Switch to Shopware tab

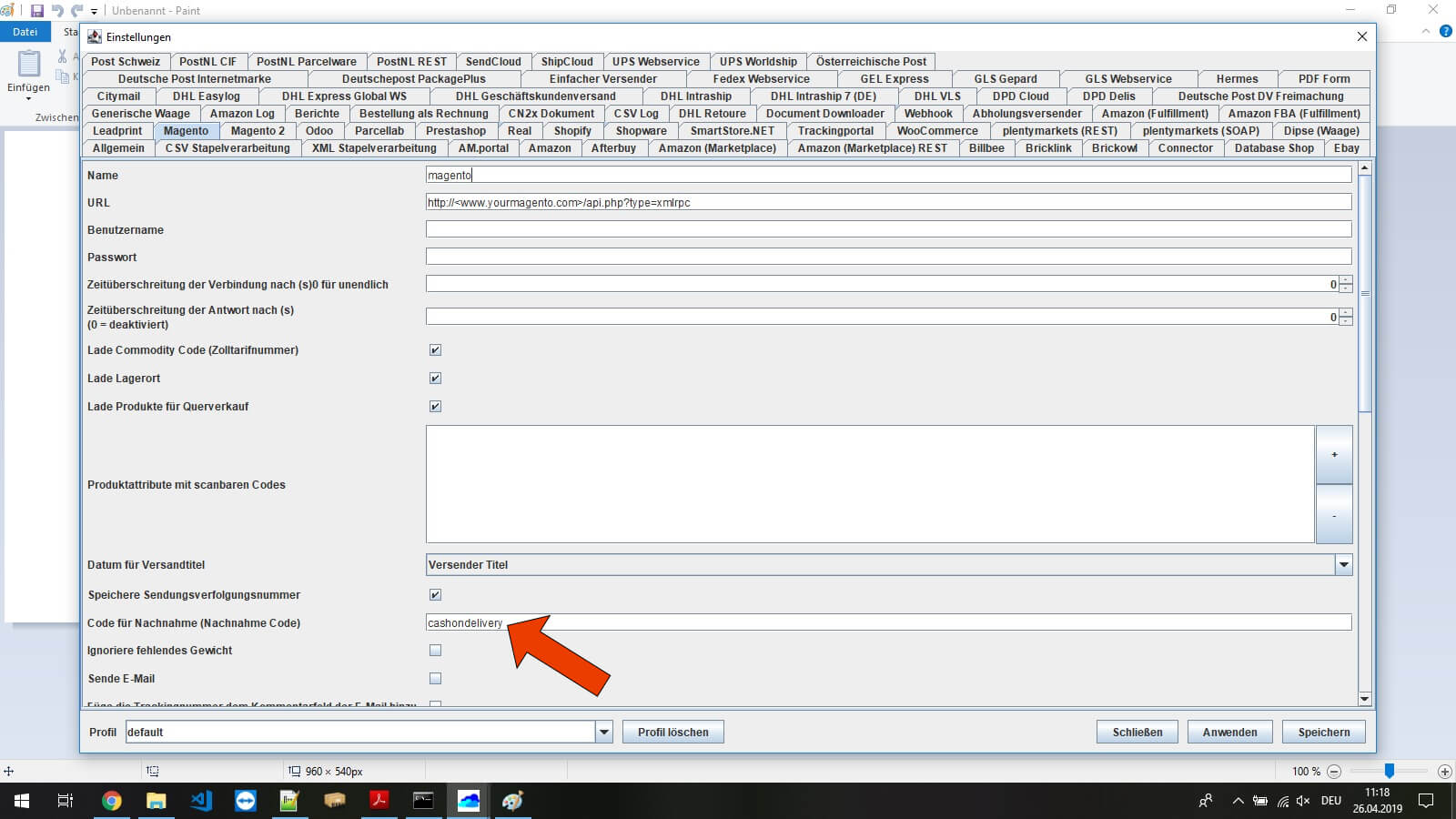(641, 131)
